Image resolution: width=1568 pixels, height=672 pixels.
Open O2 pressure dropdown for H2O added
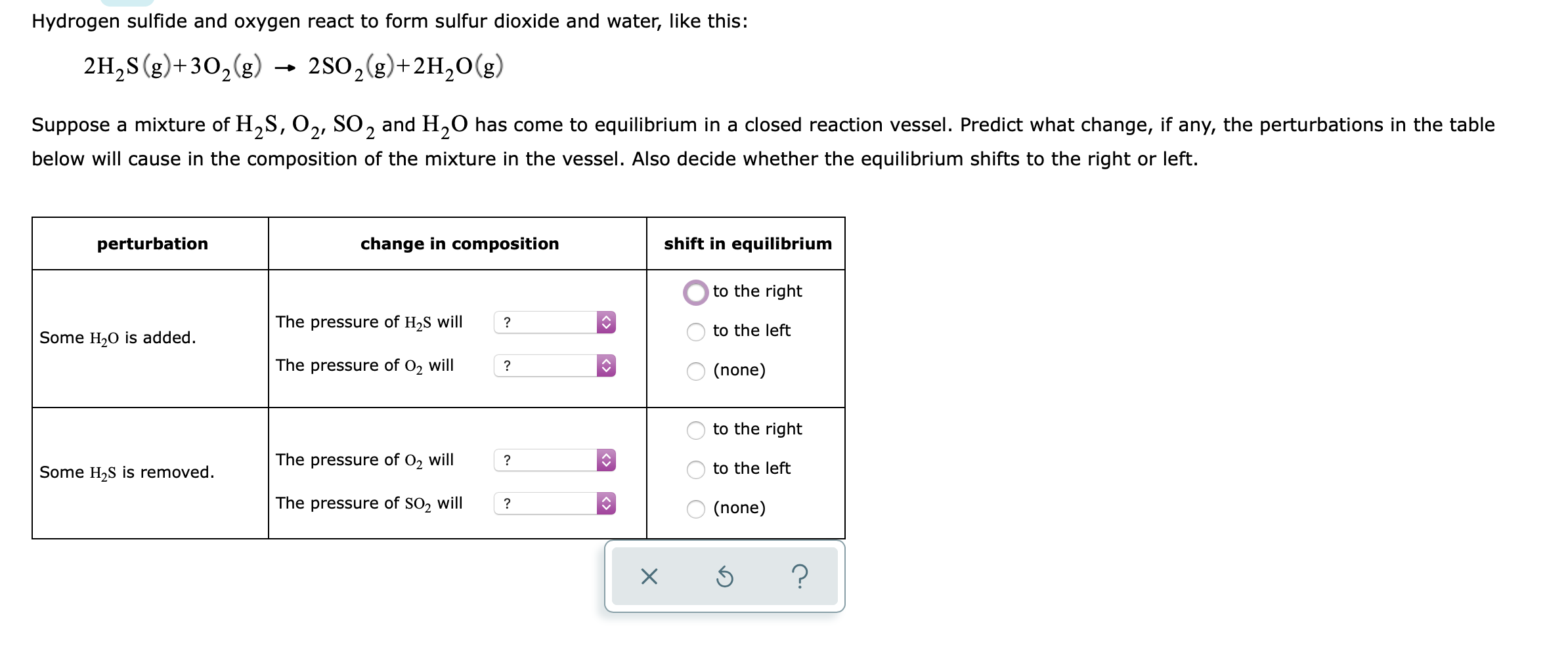pyautogui.click(x=555, y=366)
